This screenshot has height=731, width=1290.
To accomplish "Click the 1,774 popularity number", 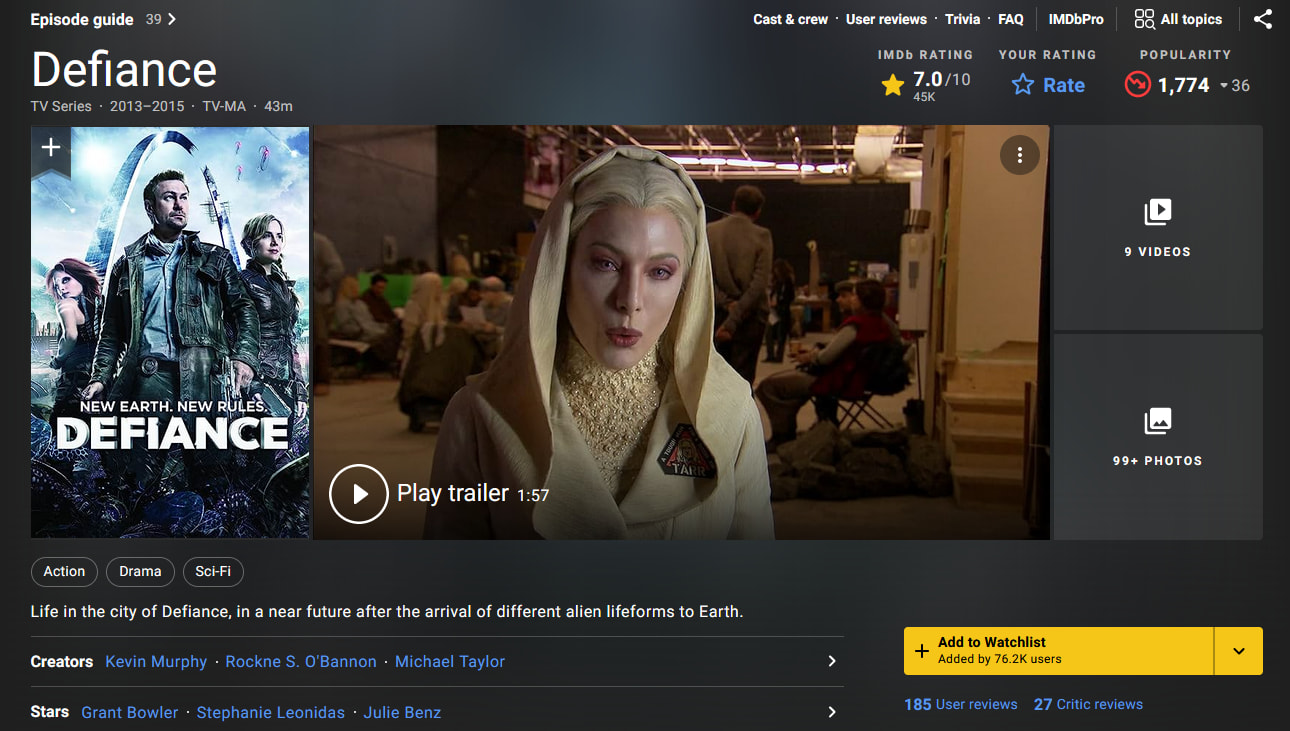I will 1184,85.
